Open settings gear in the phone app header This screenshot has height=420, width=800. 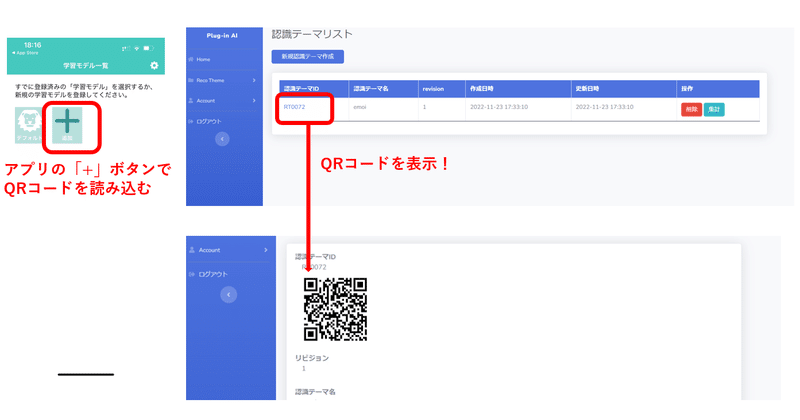coord(154,65)
